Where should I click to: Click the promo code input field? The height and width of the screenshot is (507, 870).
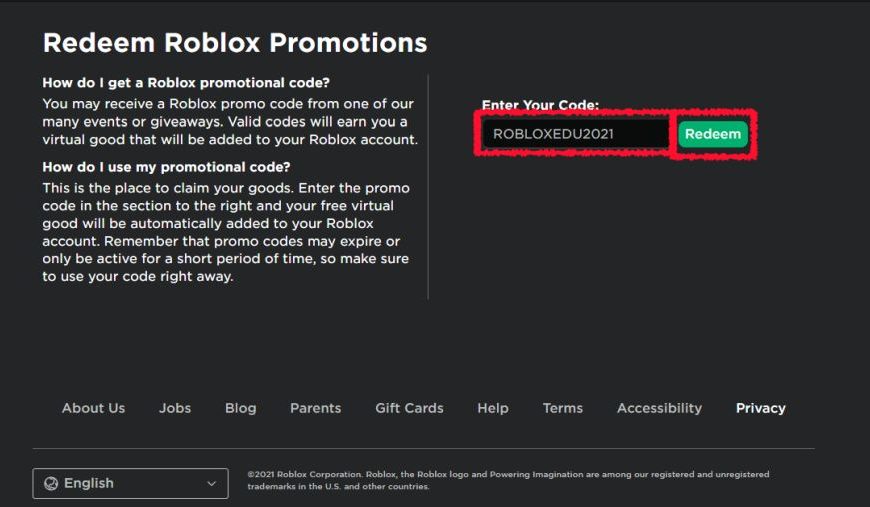point(574,134)
